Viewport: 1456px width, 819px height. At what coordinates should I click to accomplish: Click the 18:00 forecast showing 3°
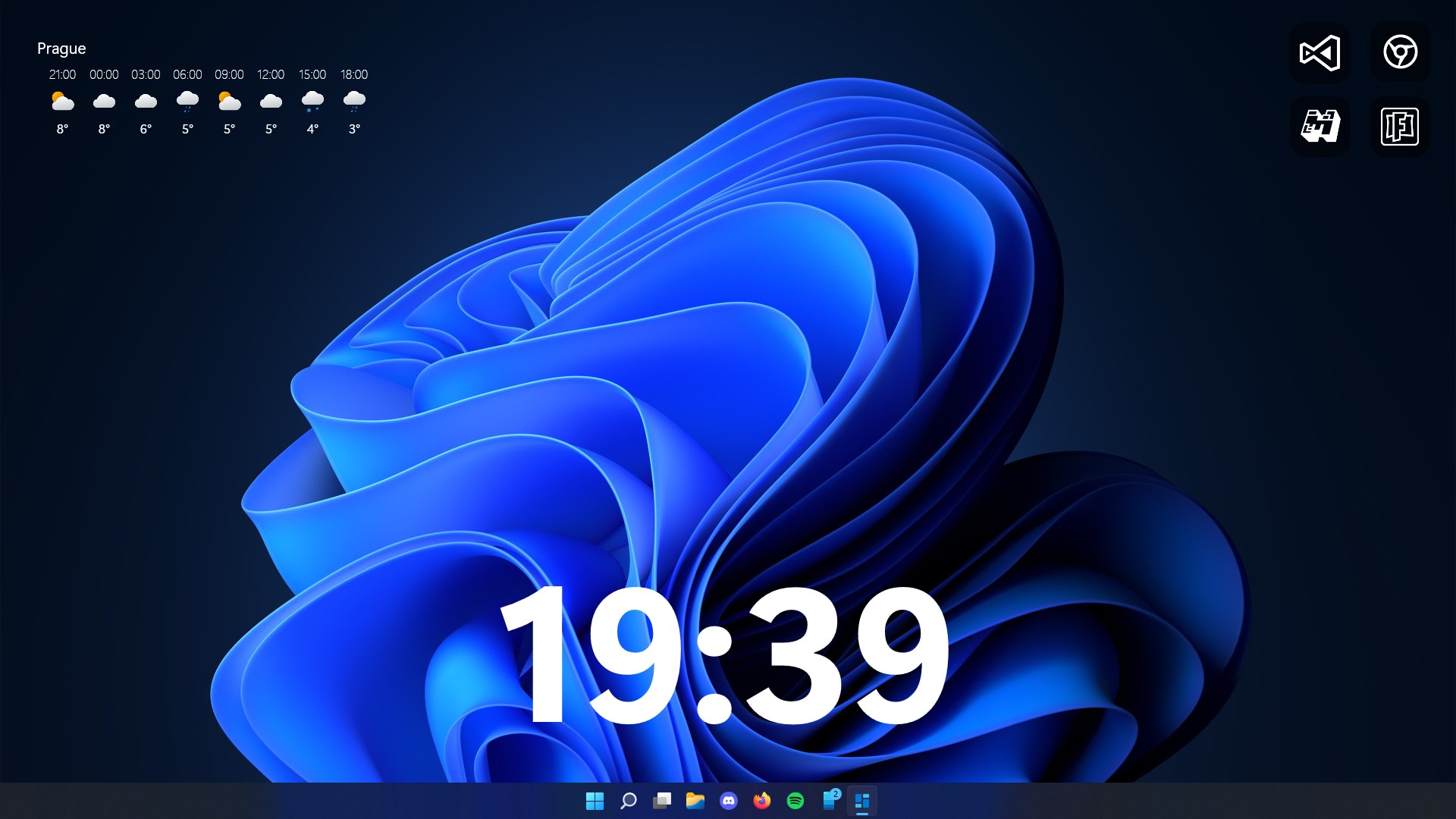click(354, 101)
